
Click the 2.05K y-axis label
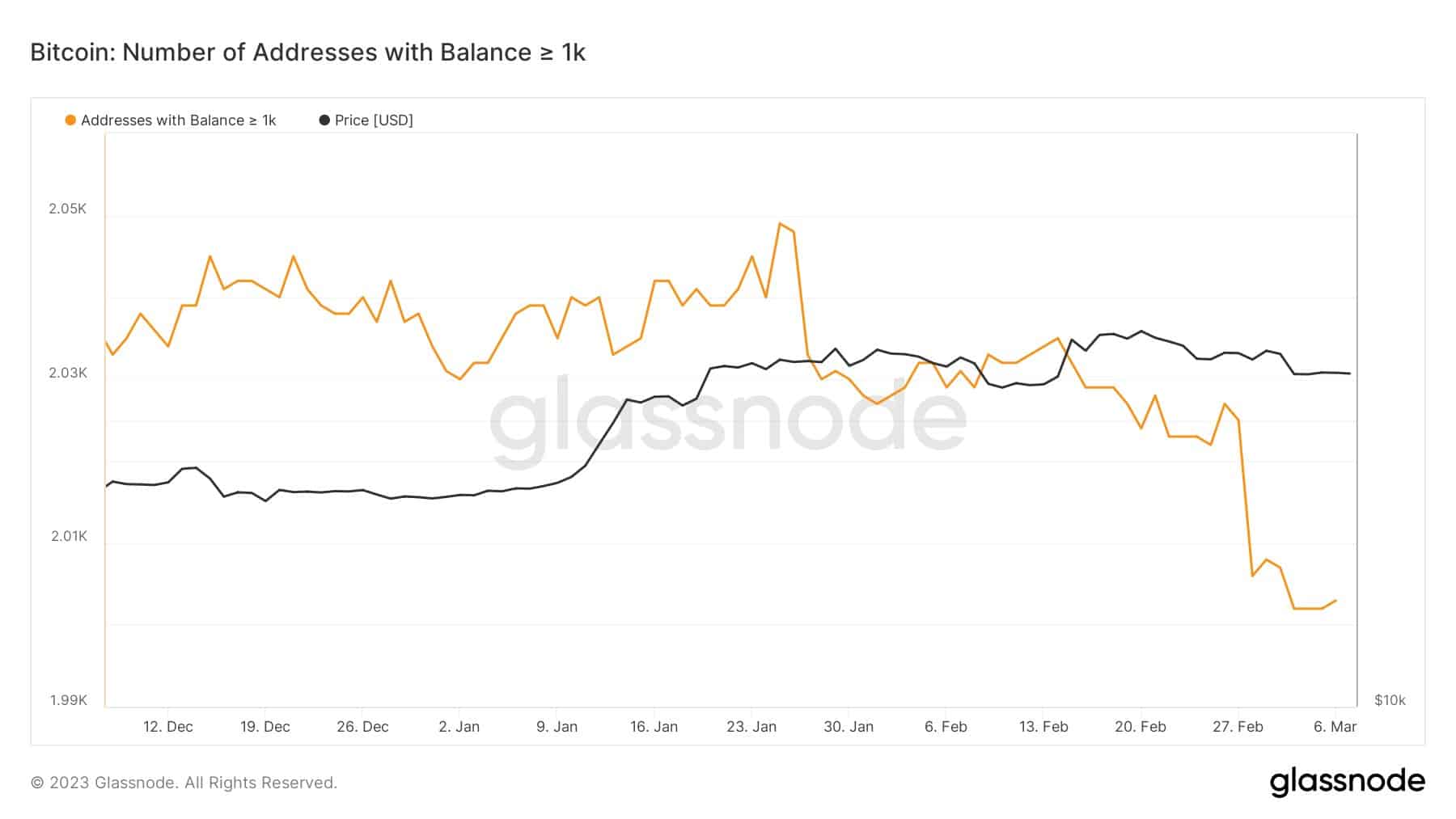pos(68,209)
